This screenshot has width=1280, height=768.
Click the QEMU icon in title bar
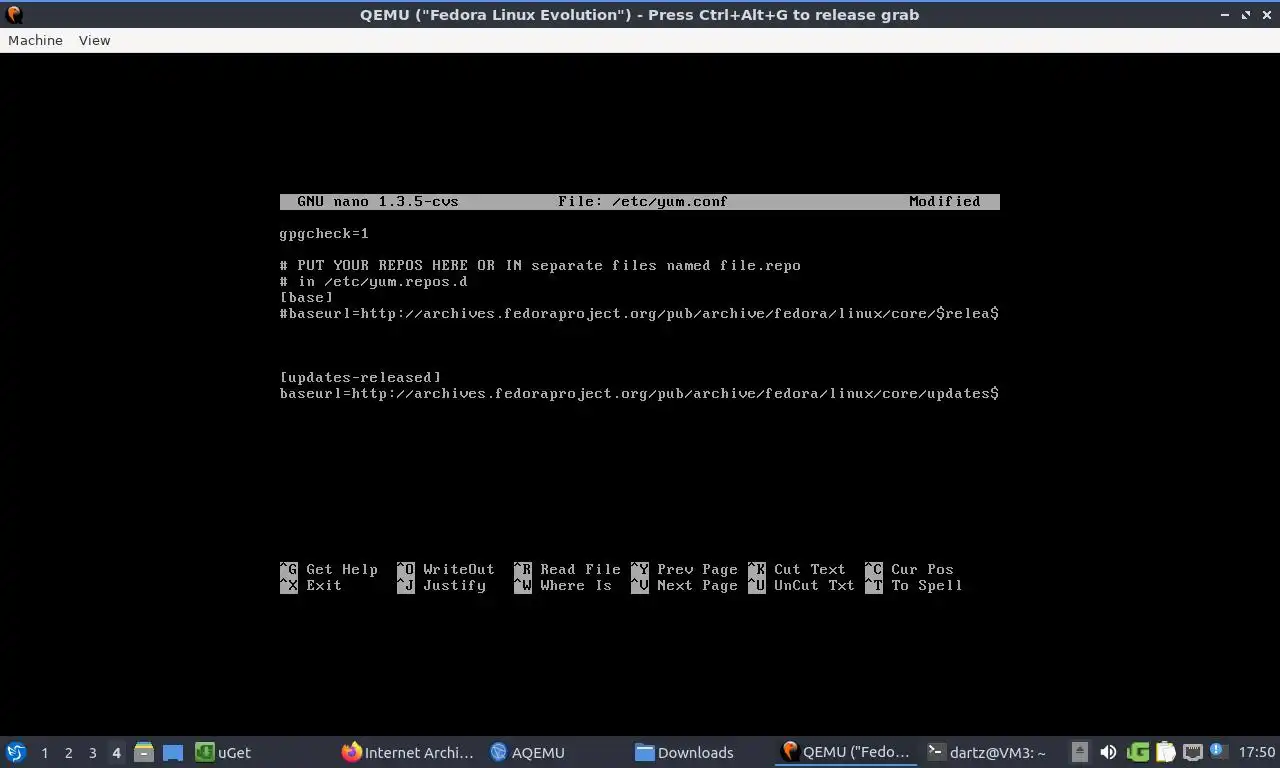pos(14,15)
